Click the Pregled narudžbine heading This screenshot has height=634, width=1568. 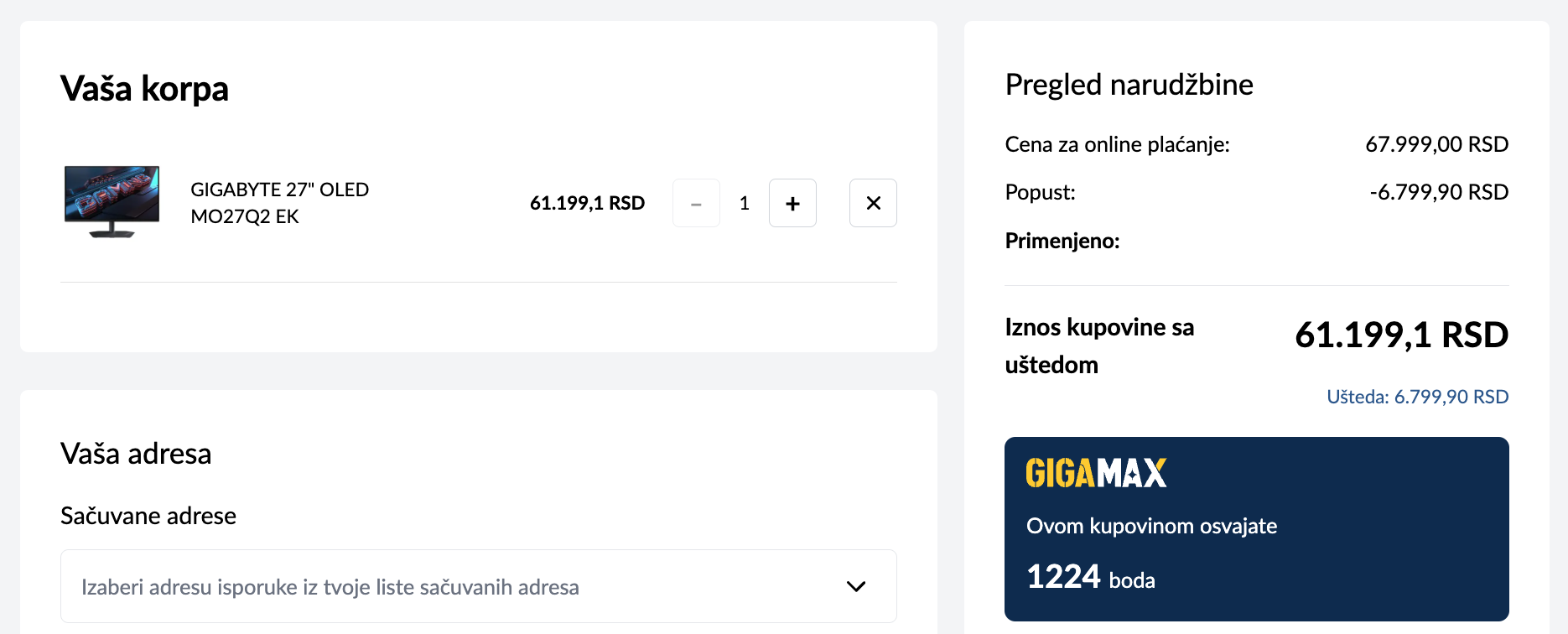pos(1129,85)
